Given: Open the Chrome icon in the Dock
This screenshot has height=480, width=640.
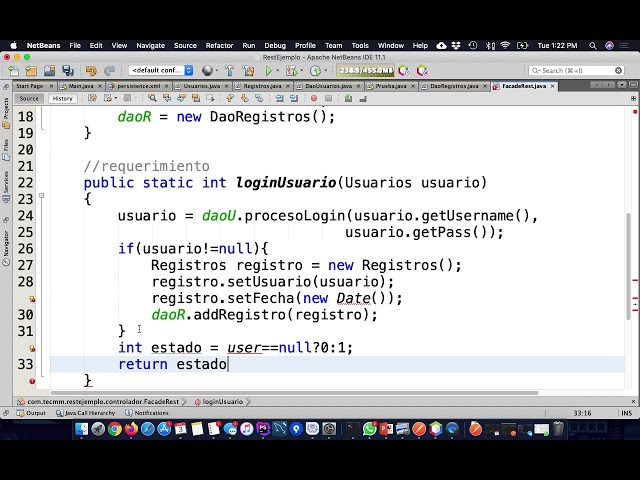Looking at the screenshot, I should (x=115, y=429).
